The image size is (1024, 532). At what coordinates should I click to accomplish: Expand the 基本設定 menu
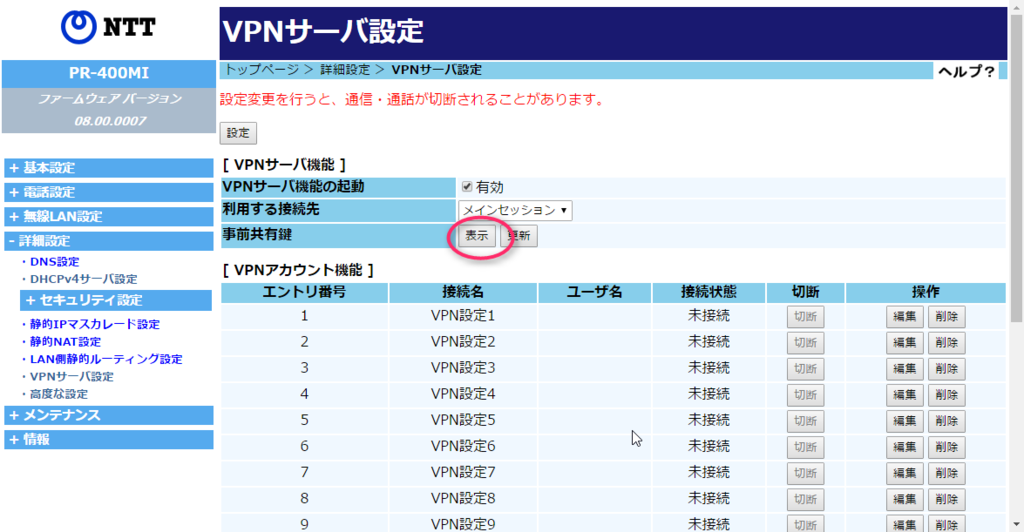tap(108, 168)
